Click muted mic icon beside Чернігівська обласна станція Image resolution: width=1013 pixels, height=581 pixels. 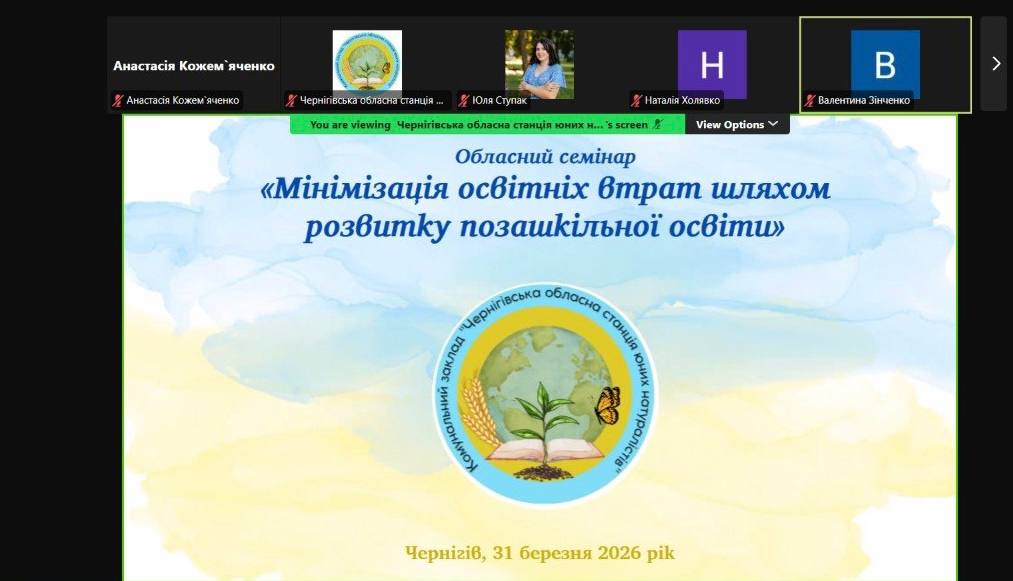(x=292, y=100)
